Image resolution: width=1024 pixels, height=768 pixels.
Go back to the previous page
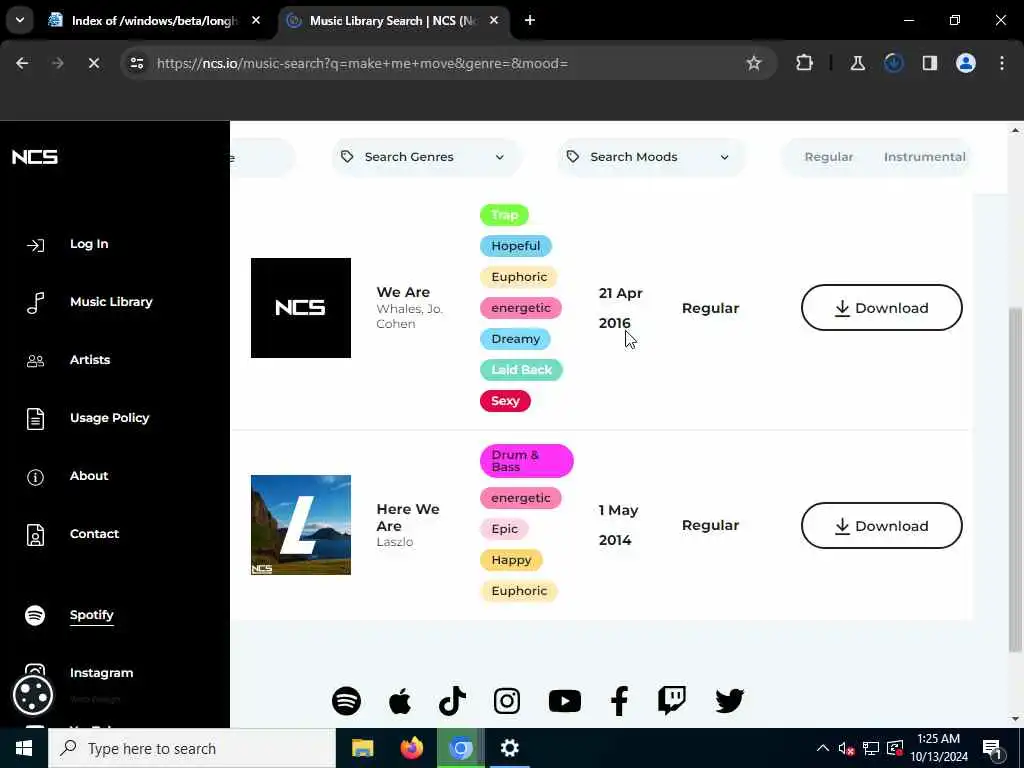pos(22,63)
